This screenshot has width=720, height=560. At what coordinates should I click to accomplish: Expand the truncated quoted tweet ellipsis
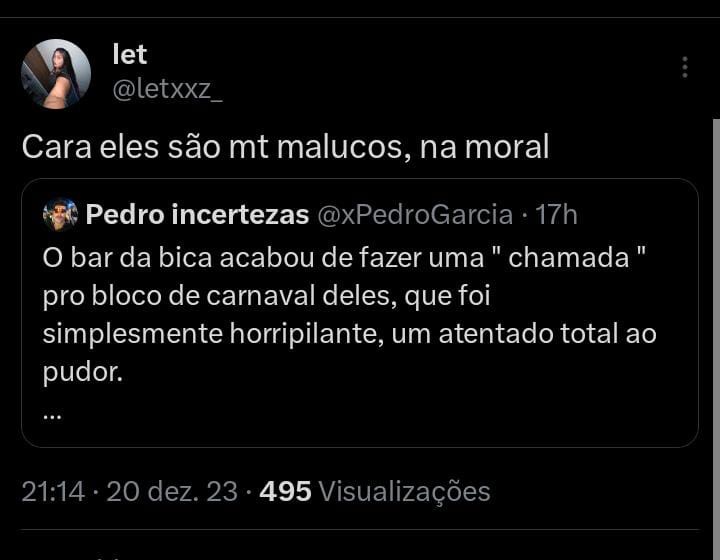point(53,412)
